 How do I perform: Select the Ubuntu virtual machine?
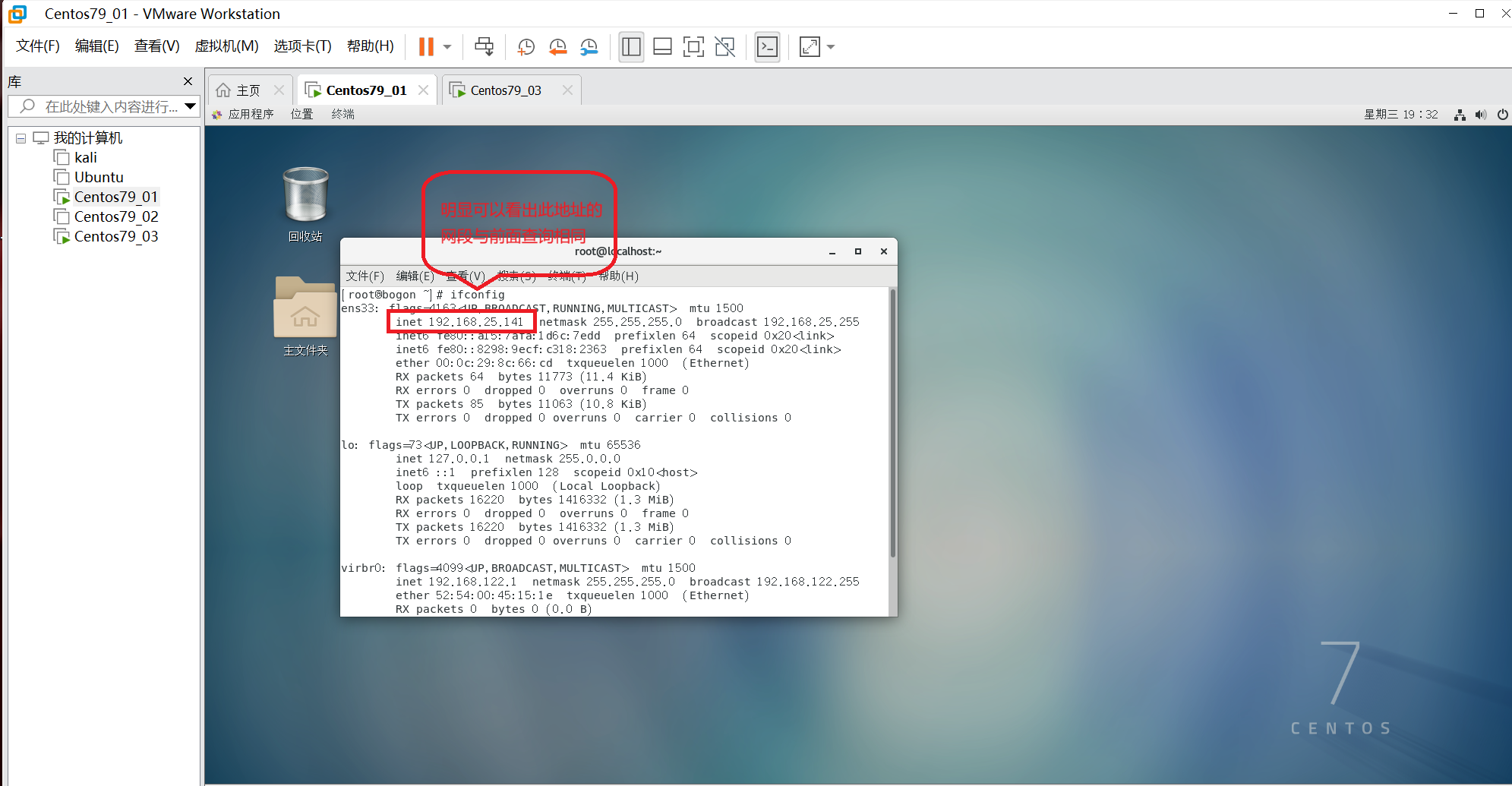[89, 177]
